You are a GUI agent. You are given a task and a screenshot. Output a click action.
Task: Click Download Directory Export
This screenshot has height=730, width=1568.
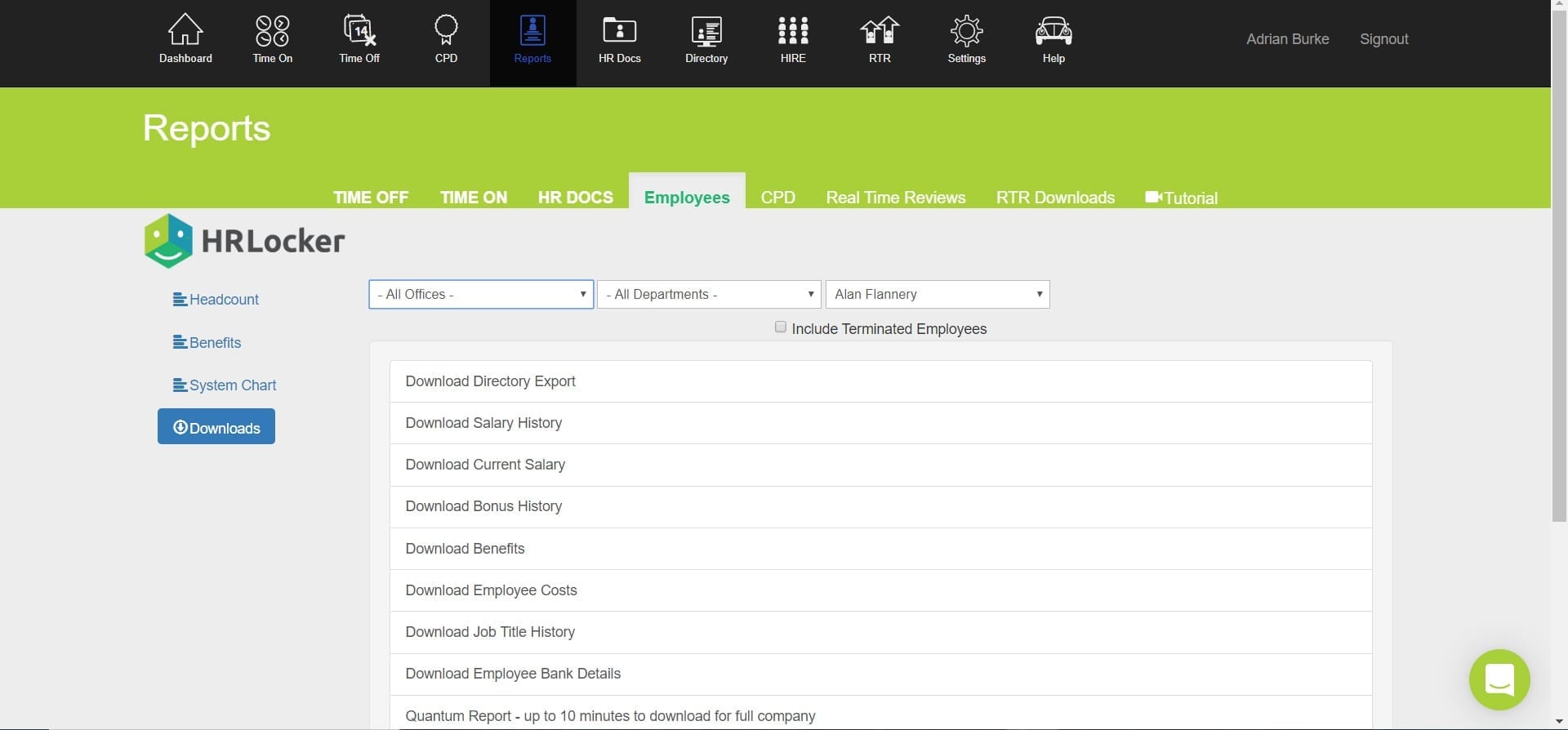pos(880,381)
